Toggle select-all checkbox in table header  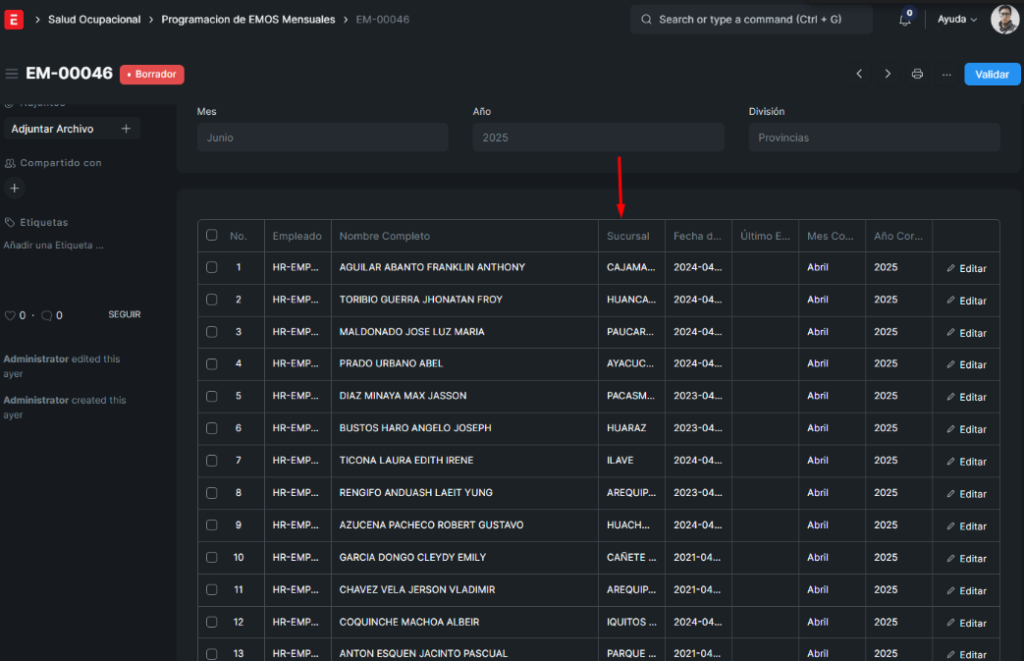point(212,235)
